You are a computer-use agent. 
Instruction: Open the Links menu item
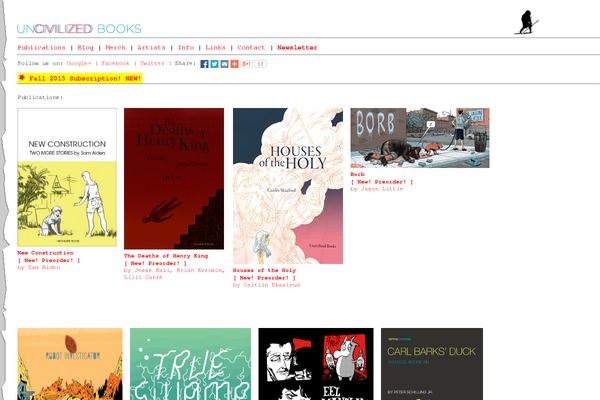coord(215,47)
